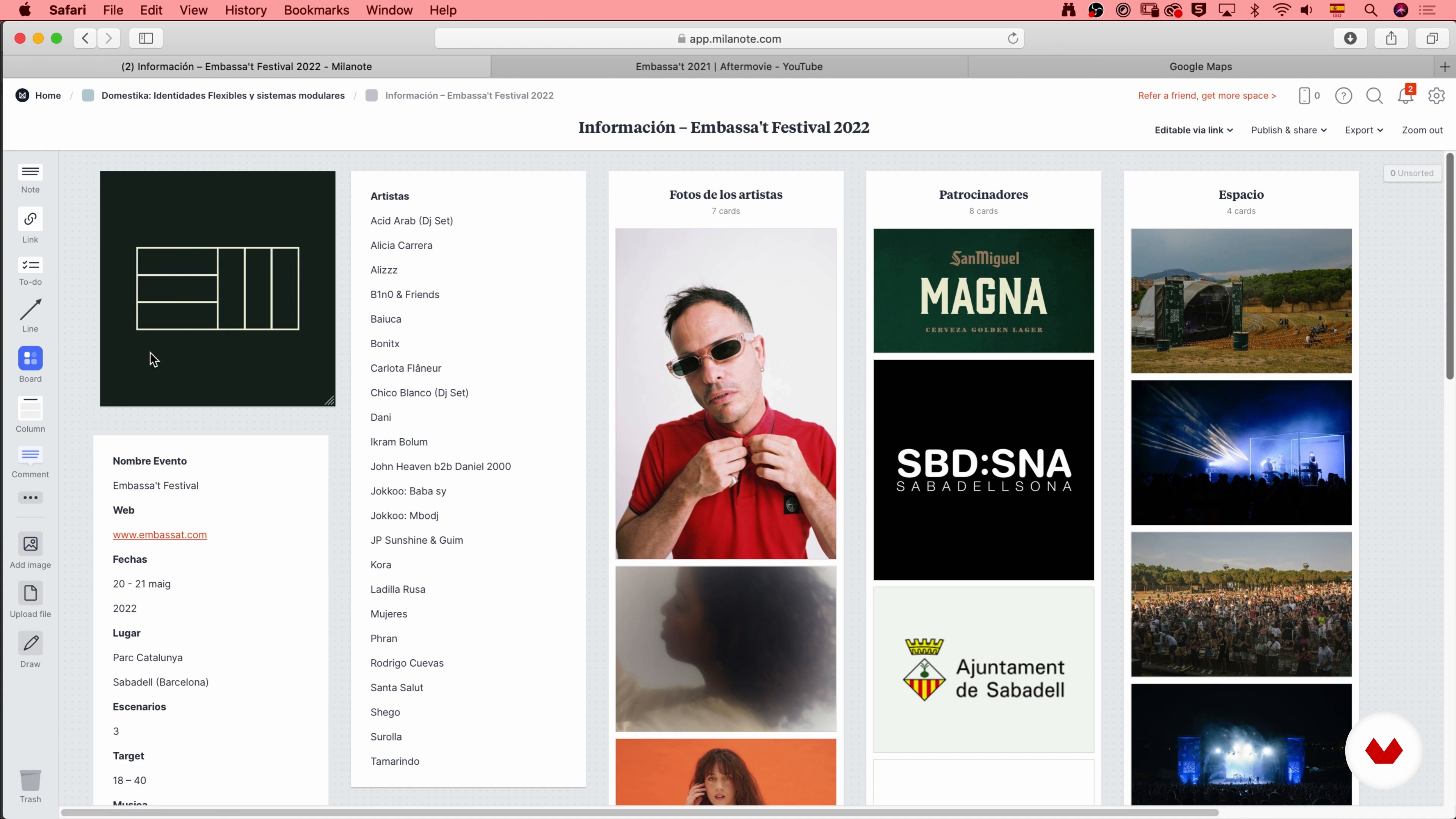Open Safari Window menu
1456x819 pixels.
(x=389, y=10)
